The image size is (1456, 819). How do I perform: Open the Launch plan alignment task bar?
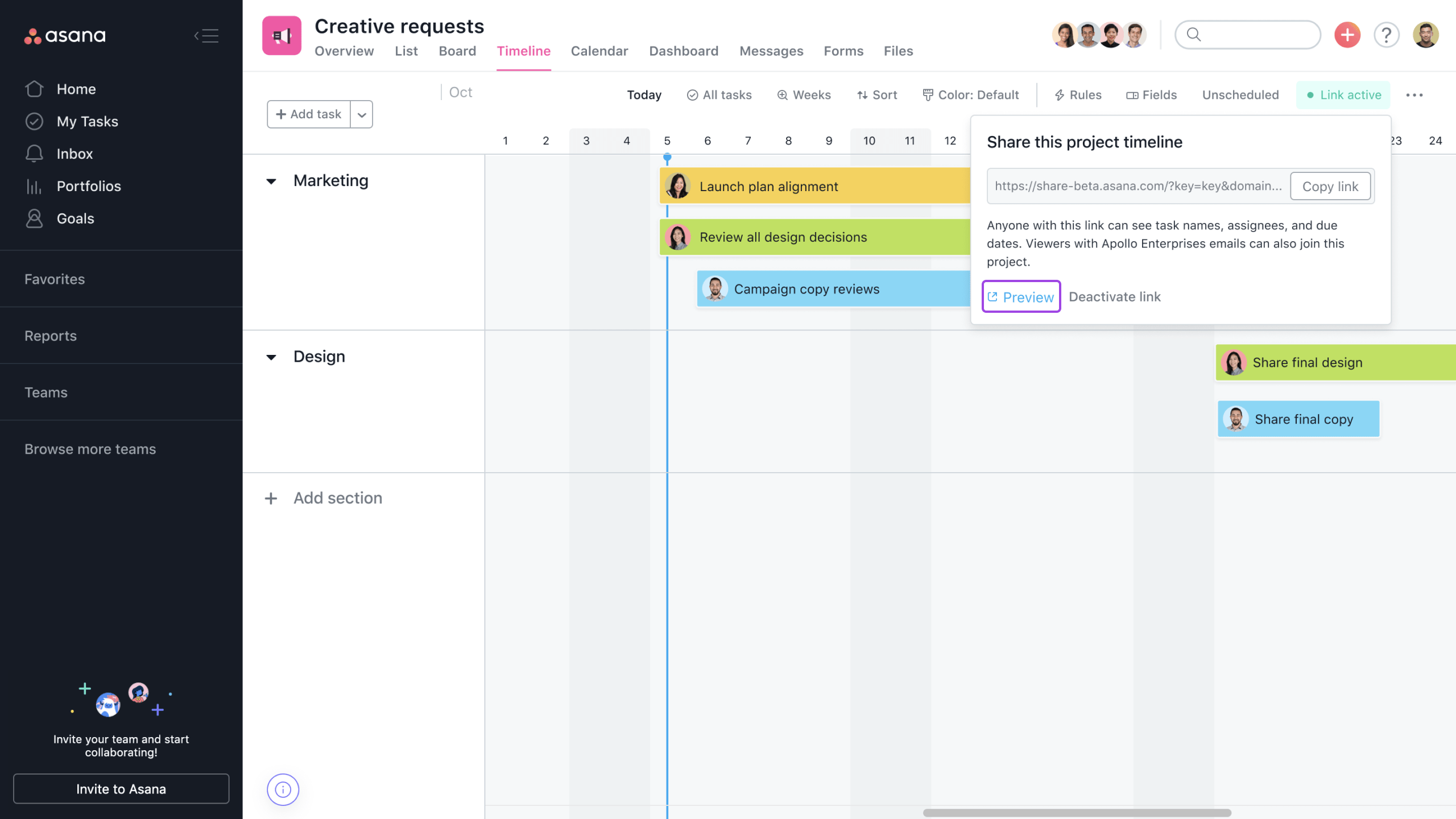coord(815,186)
